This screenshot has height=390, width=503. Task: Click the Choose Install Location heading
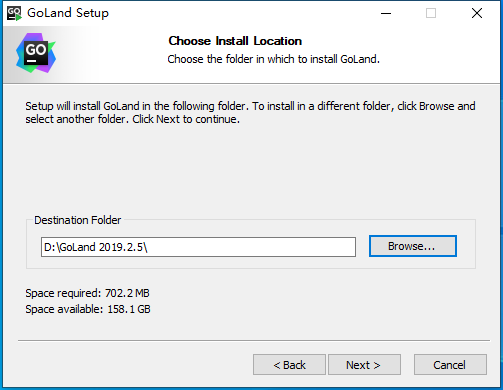(235, 41)
